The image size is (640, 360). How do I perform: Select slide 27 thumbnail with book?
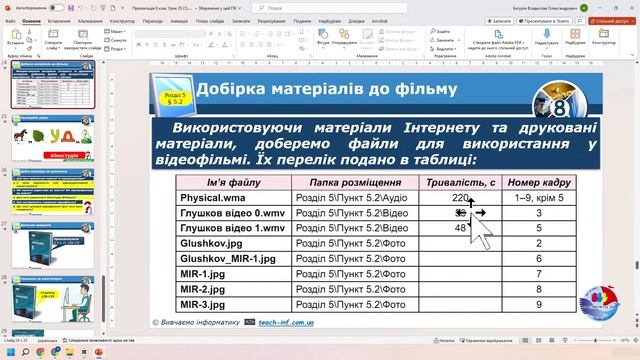point(53,246)
